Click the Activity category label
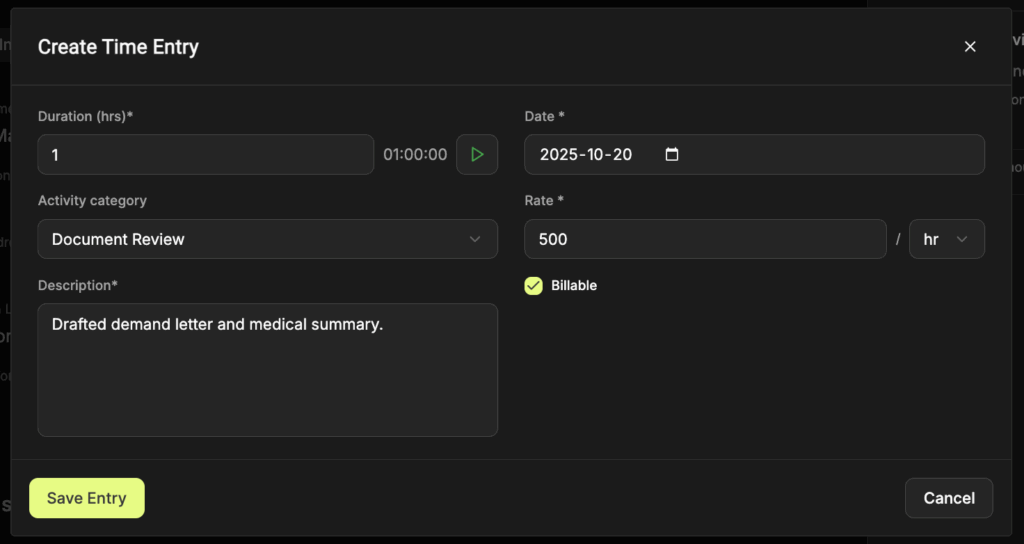The height and width of the screenshot is (544, 1024). (92, 201)
